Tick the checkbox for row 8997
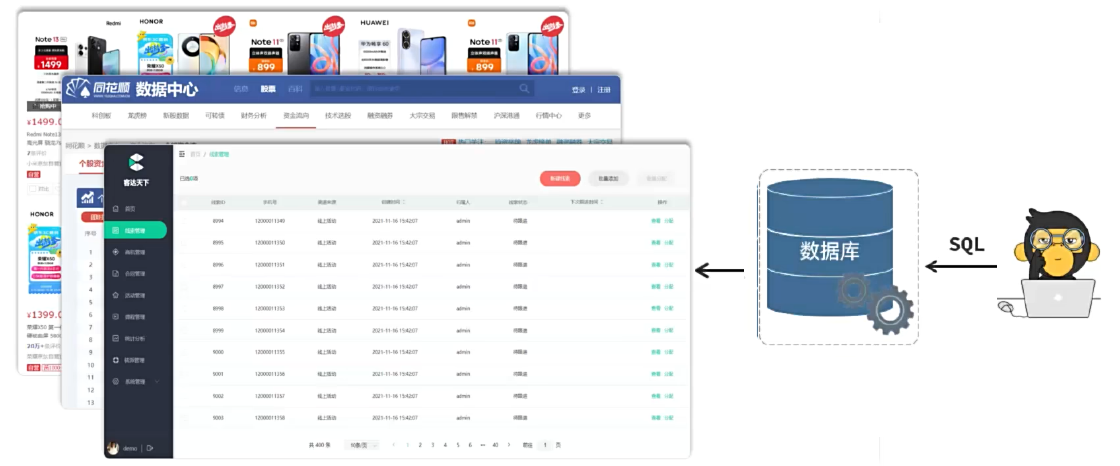Image resolution: width=1120 pixels, height=466 pixels. [x=183, y=286]
